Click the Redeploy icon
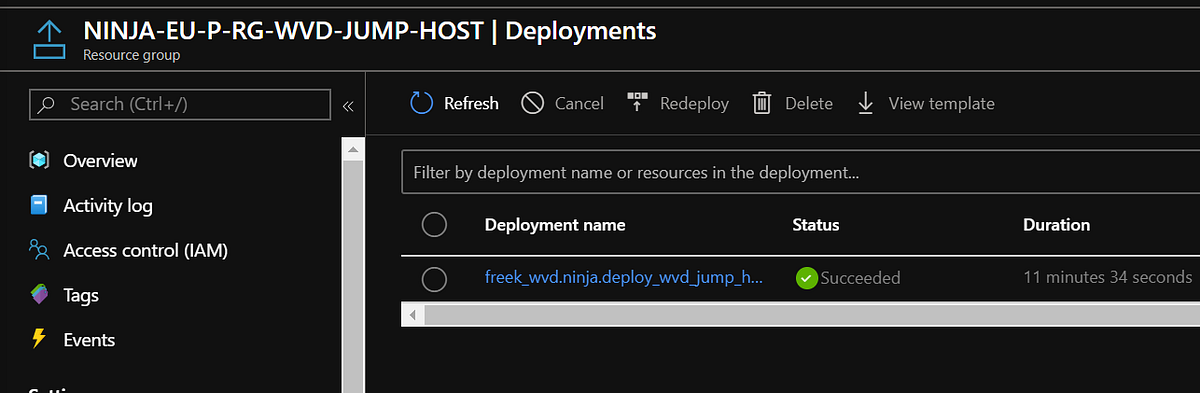The image size is (1200, 393). (638, 103)
